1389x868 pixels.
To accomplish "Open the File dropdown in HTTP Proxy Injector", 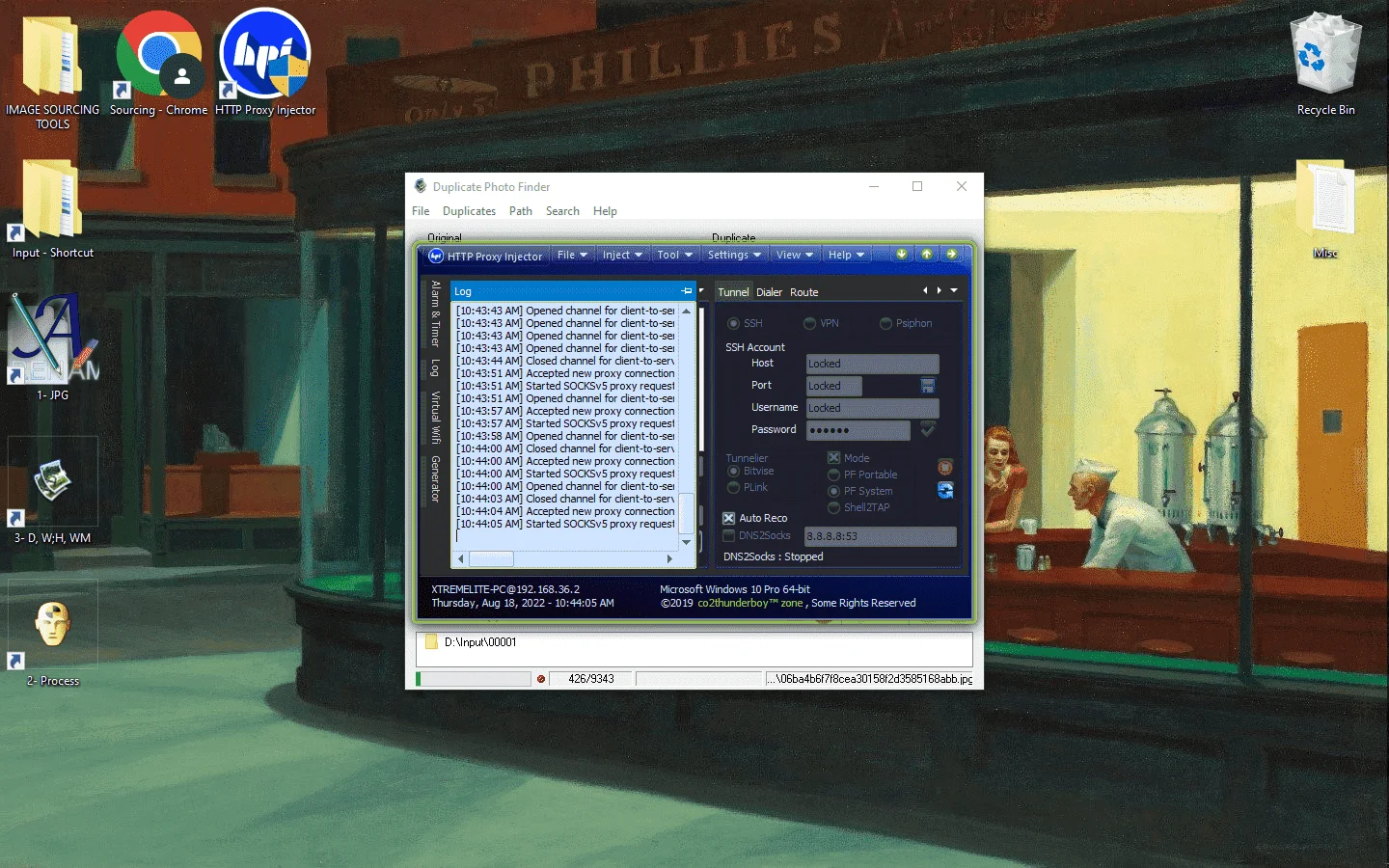I will tap(572, 255).
